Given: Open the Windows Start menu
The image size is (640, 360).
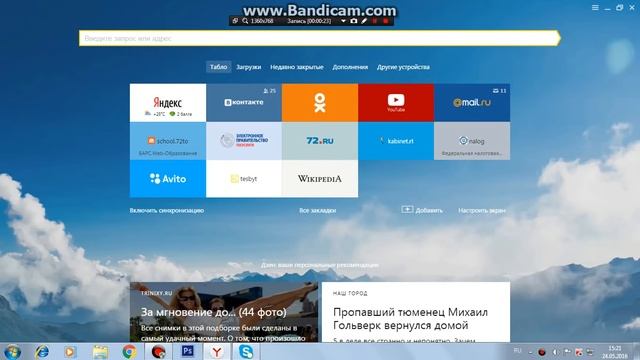Looking at the screenshot, I should click(x=13, y=352).
